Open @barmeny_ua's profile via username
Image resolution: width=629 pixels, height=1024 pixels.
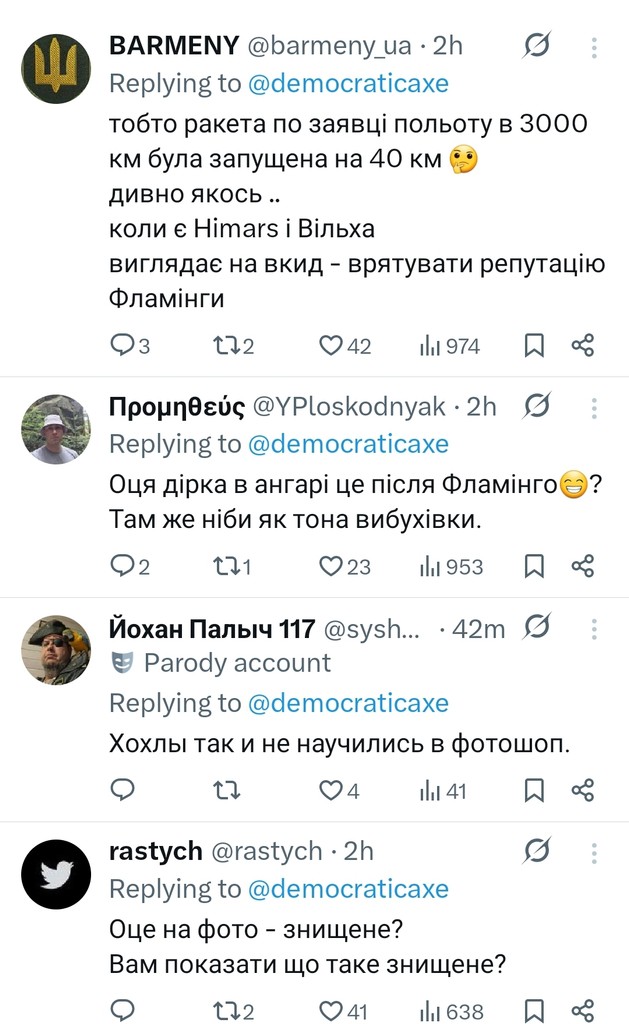(302, 45)
